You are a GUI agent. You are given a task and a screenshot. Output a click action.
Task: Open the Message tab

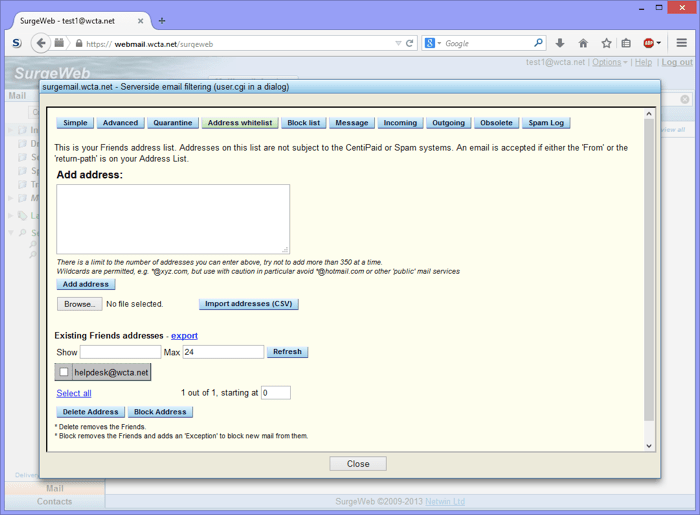tap(352, 123)
